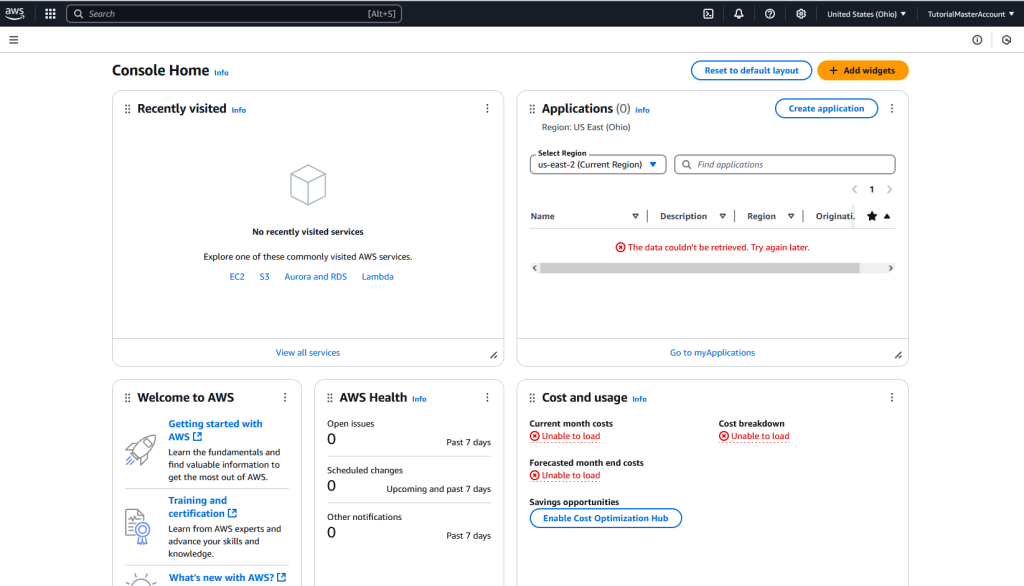Image resolution: width=1024 pixels, height=586 pixels.
Task: Open the Lambda service link
Action: coord(377,276)
